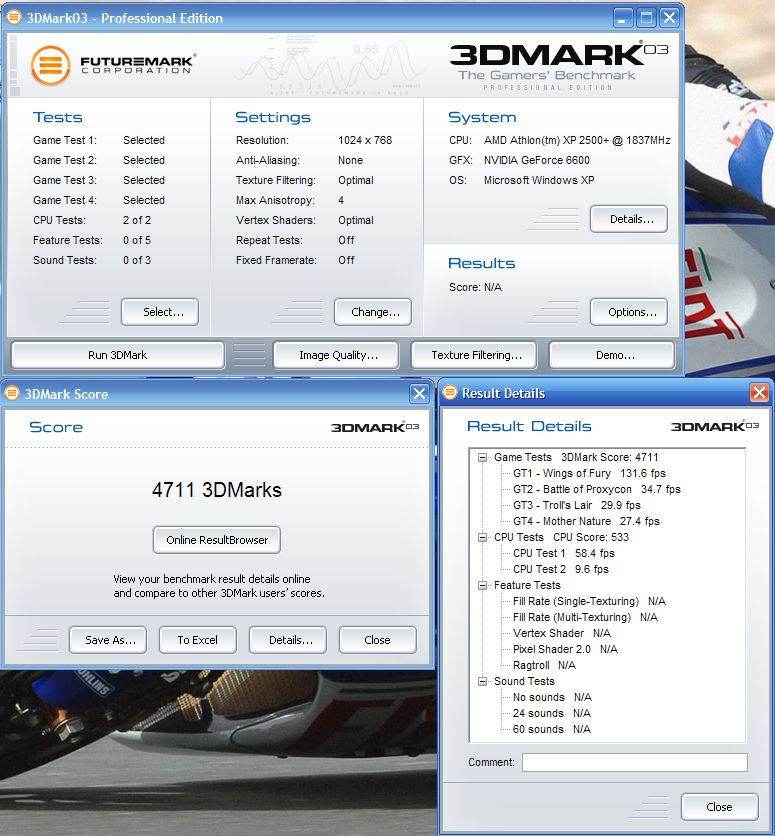Image resolution: width=775 pixels, height=836 pixels.
Task: Select GT1 - Wings of Fury row
Action: pyautogui.click(x=589, y=473)
